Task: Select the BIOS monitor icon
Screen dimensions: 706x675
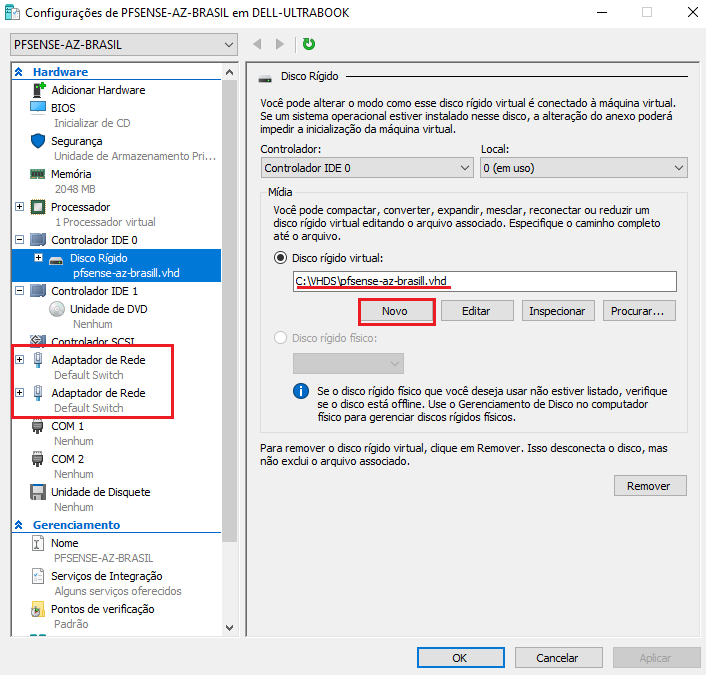Action: (38, 108)
